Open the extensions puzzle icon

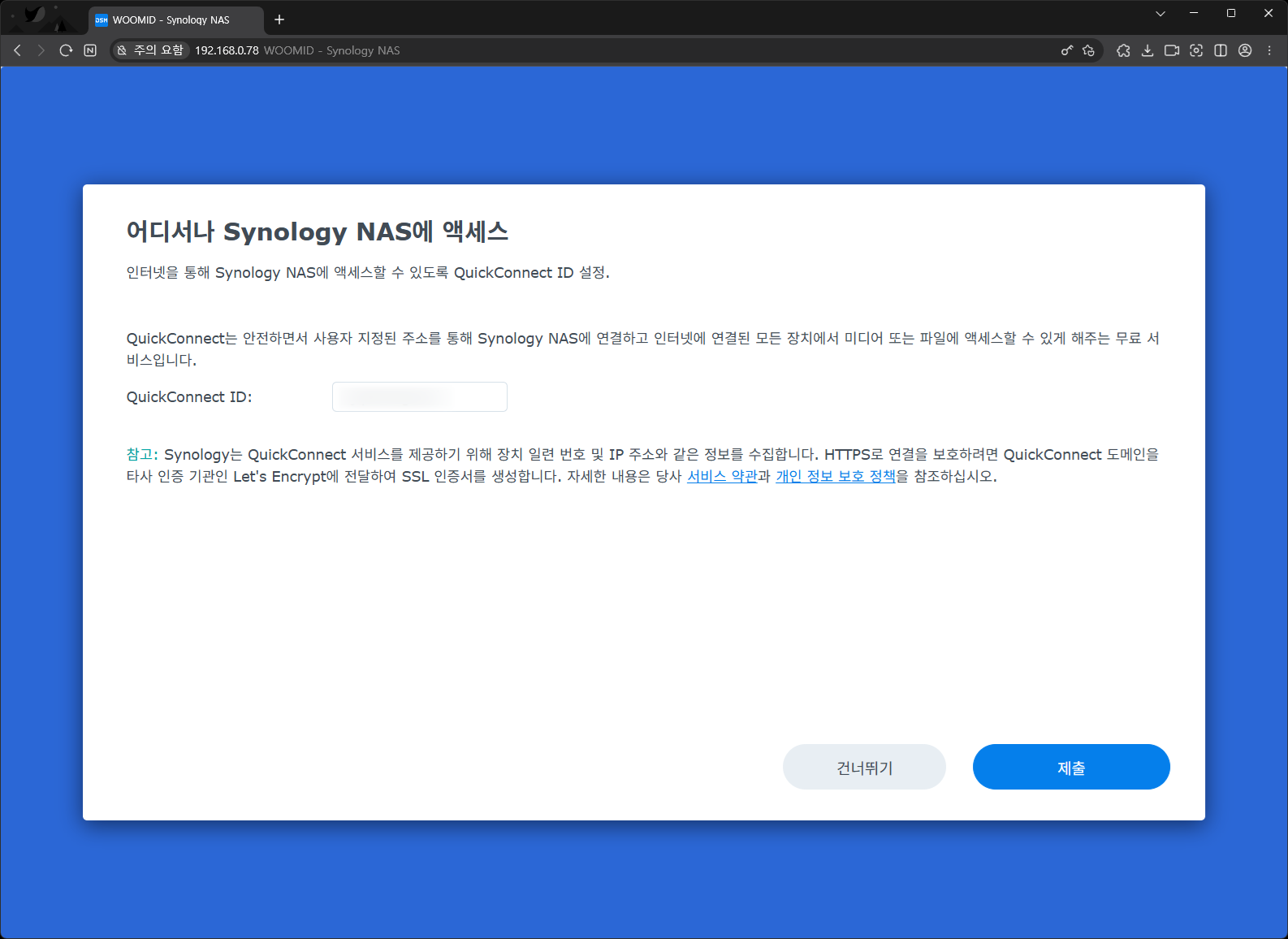(x=1123, y=50)
